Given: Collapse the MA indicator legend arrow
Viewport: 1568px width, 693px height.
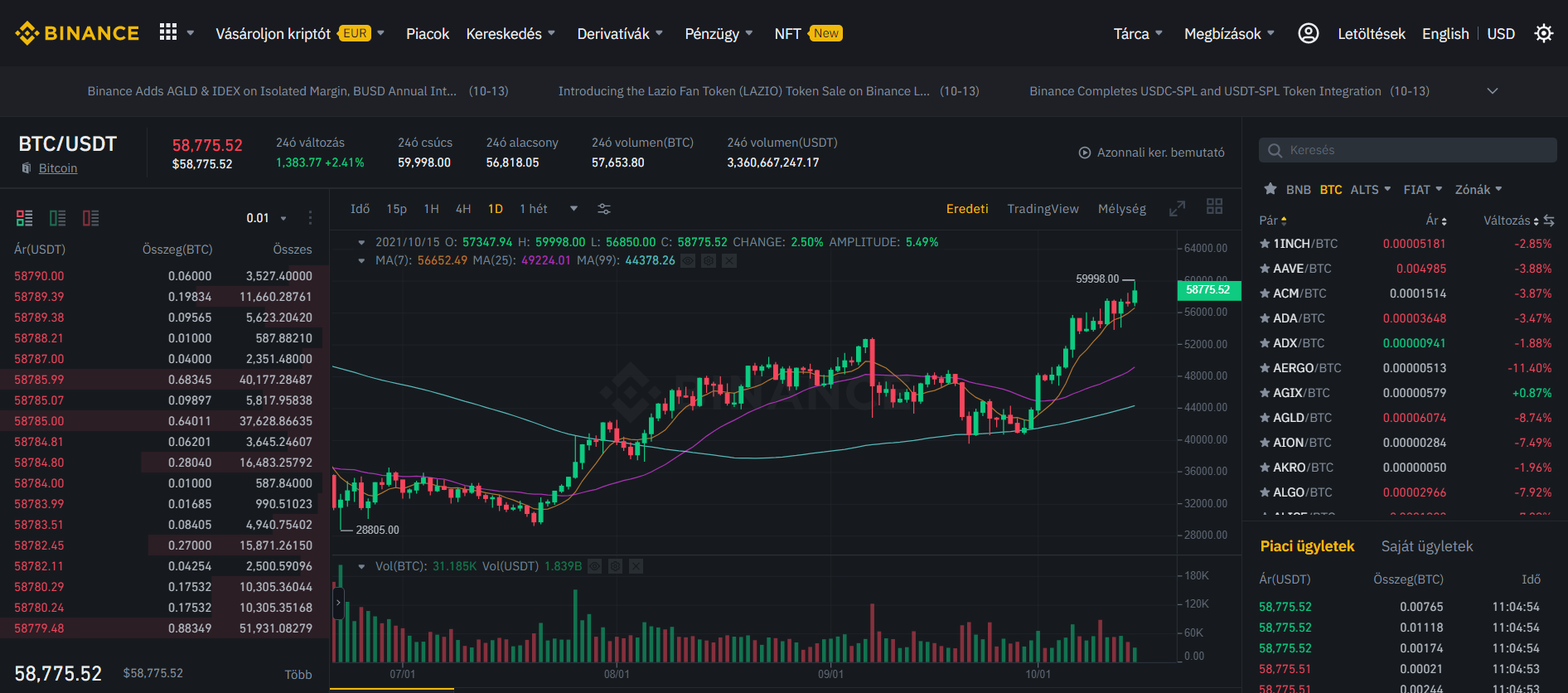Looking at the screenshot, I should (x=361, y=260).
